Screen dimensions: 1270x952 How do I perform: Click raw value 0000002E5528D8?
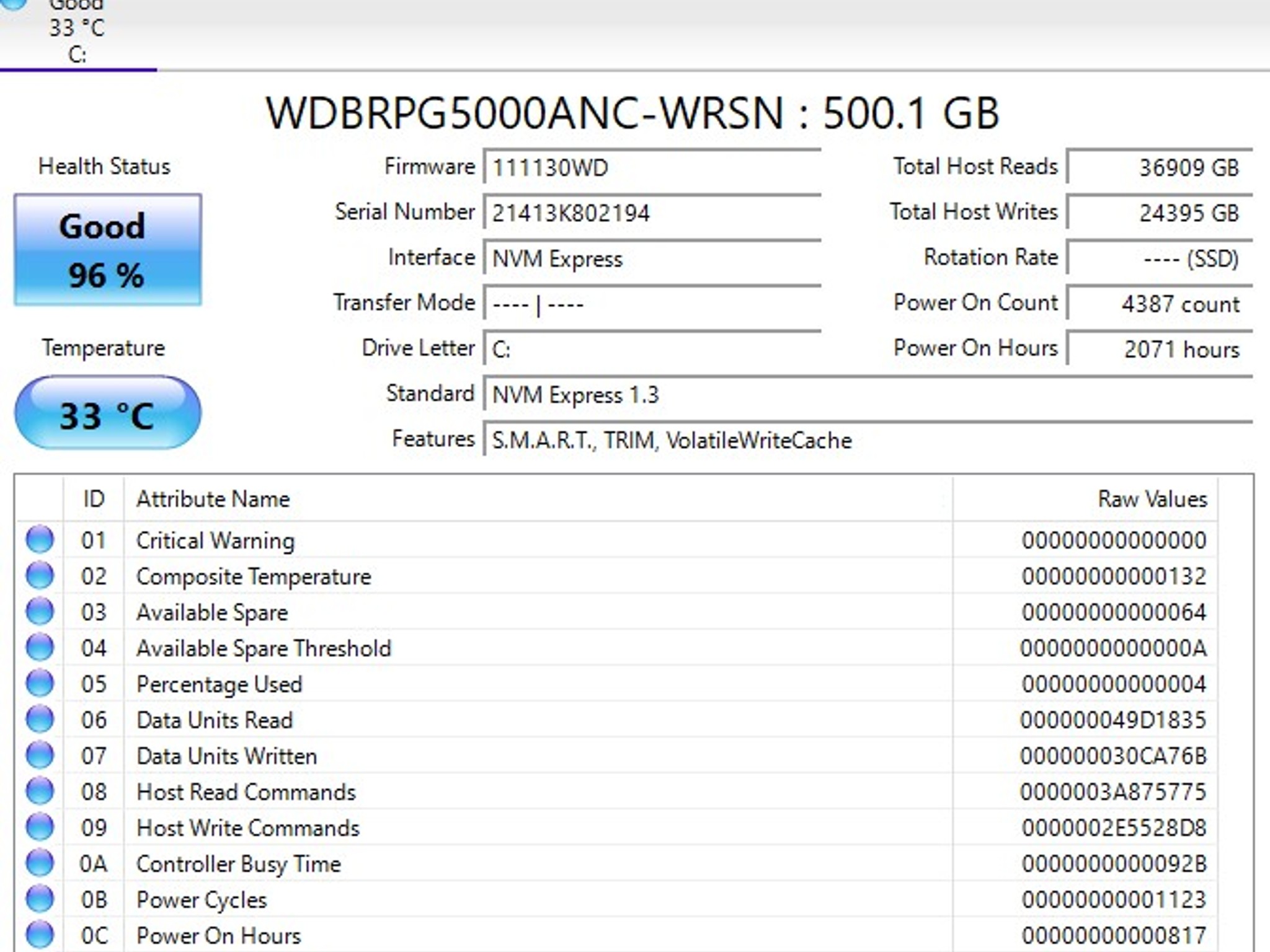tap(1114, 828)
